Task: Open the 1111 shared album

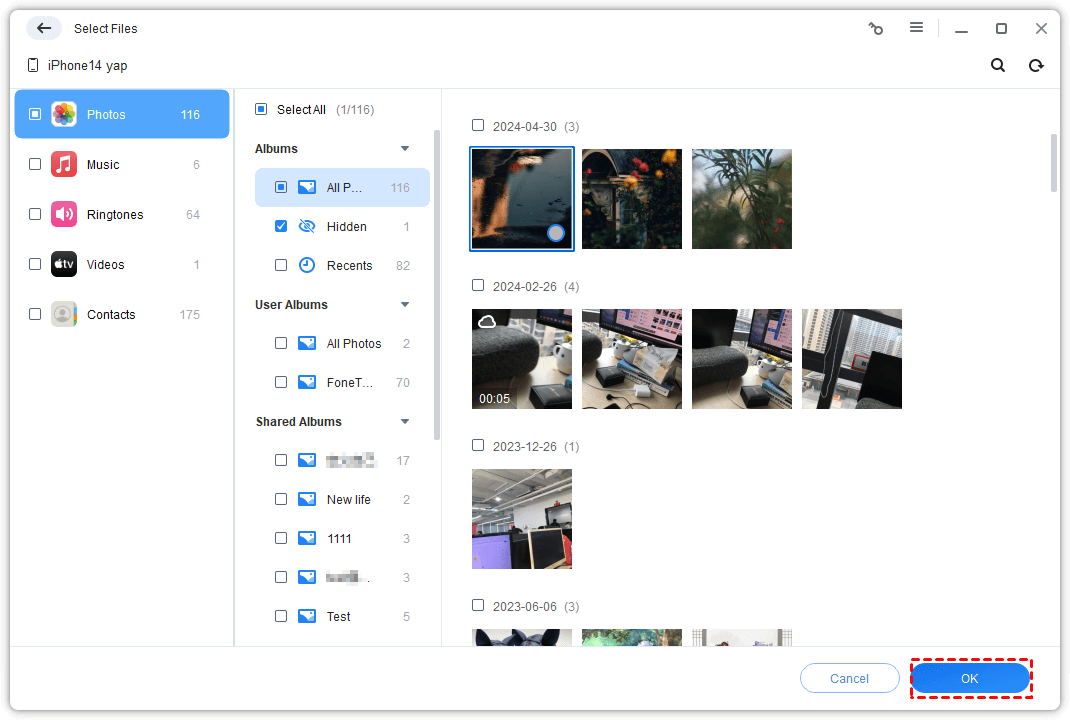Action: pos(342,538)
